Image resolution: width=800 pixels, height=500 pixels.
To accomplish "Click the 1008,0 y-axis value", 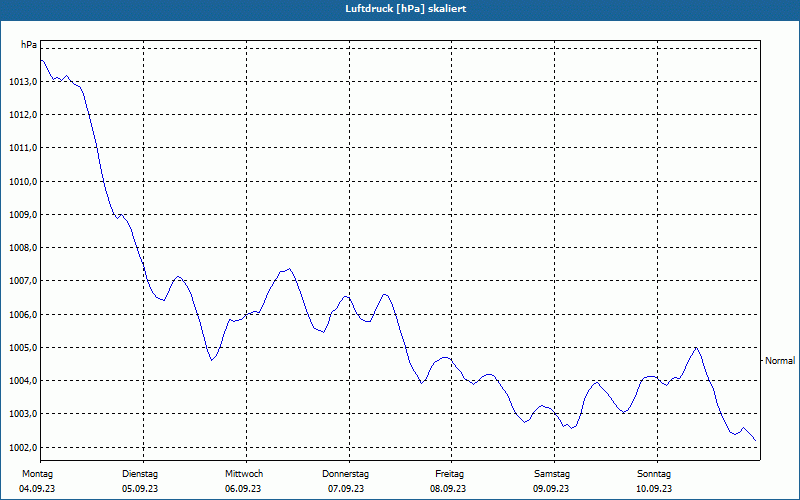I will (x=23, y=248).
